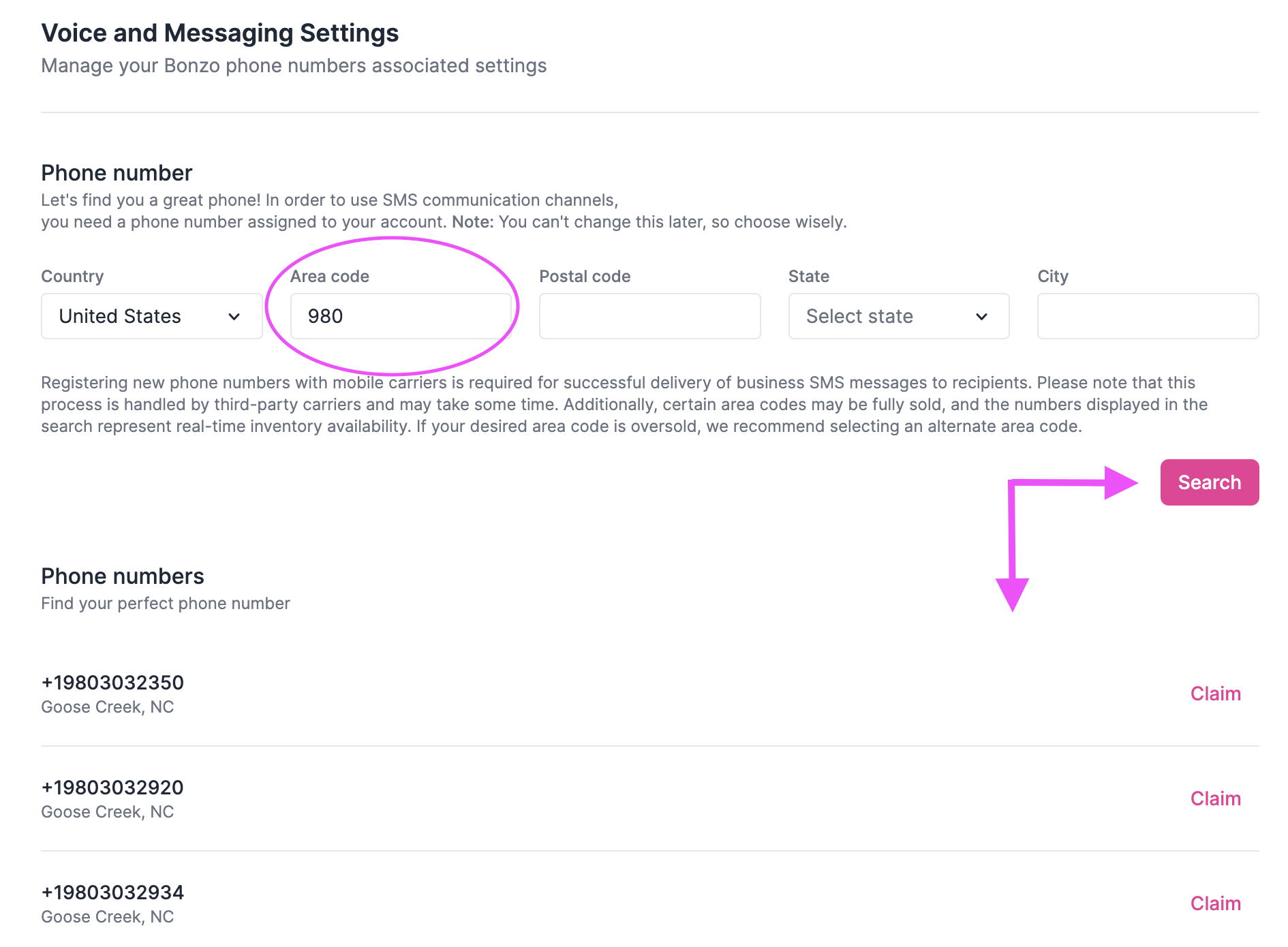The image size is (1288, 947).
Task: Click the Phone numbers section heading
Action: pyautogui.click(x=122, y=576)
